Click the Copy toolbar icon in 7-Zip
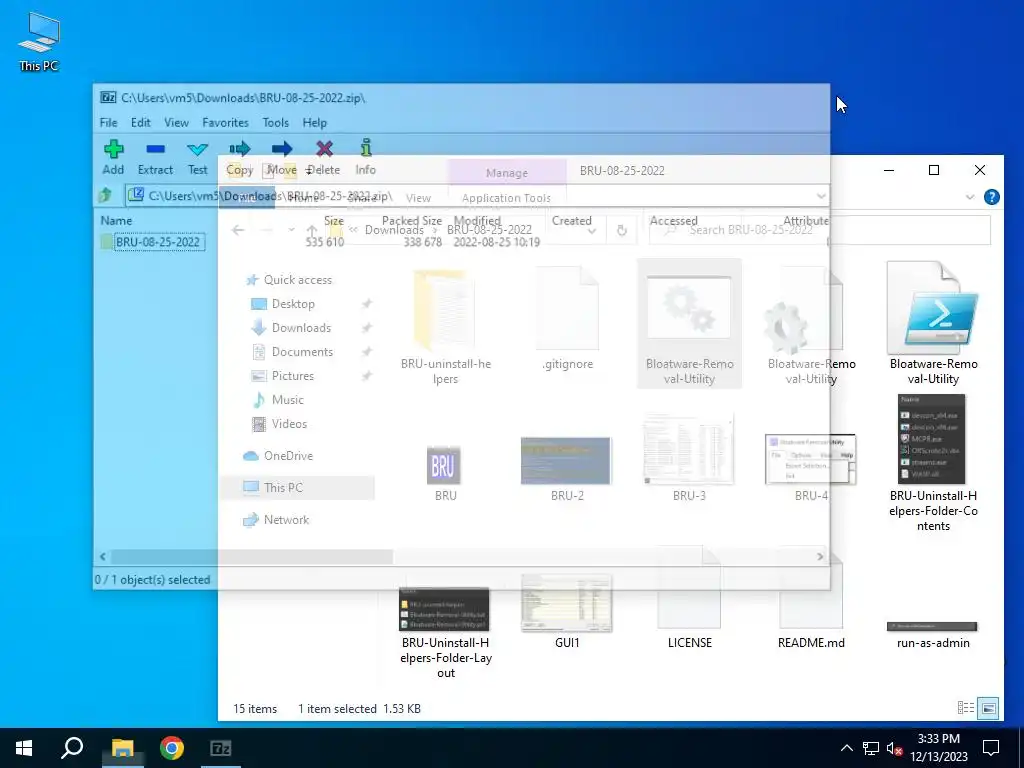This screenshot has height=768, width=1024. click(x=240, y=157)
